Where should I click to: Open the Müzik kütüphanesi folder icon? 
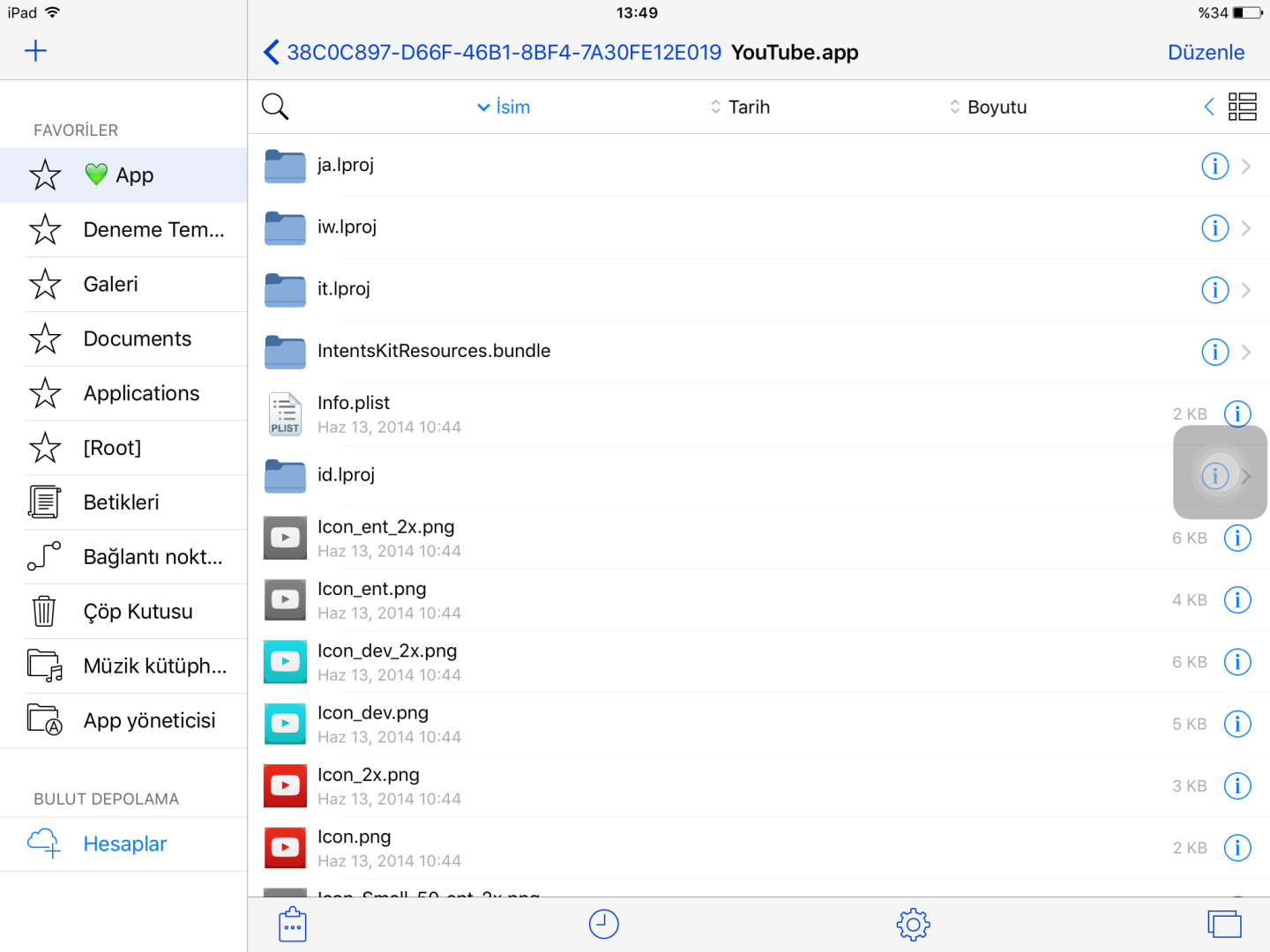45,666
